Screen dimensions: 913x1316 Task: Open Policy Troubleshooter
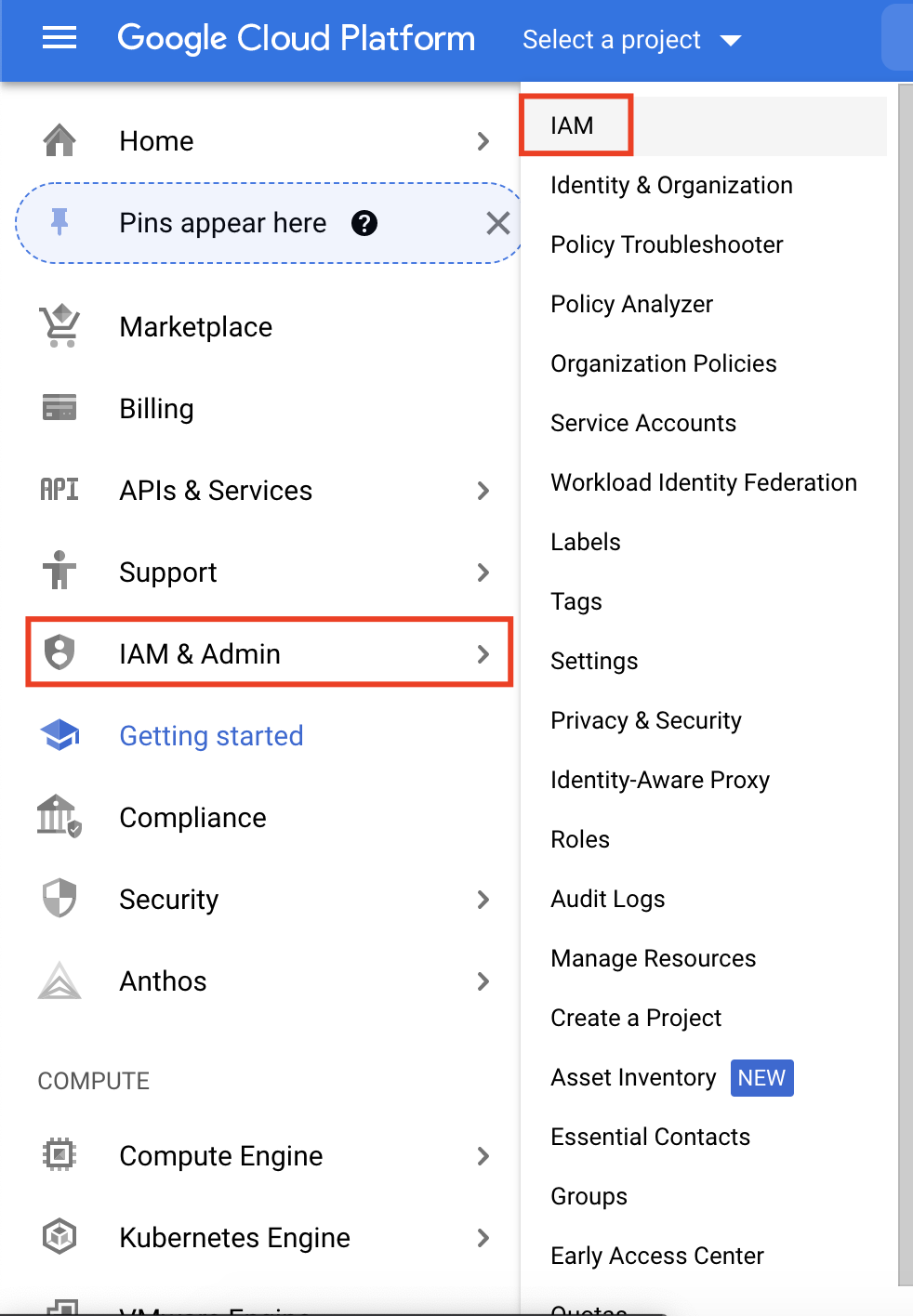click(667, 244)
